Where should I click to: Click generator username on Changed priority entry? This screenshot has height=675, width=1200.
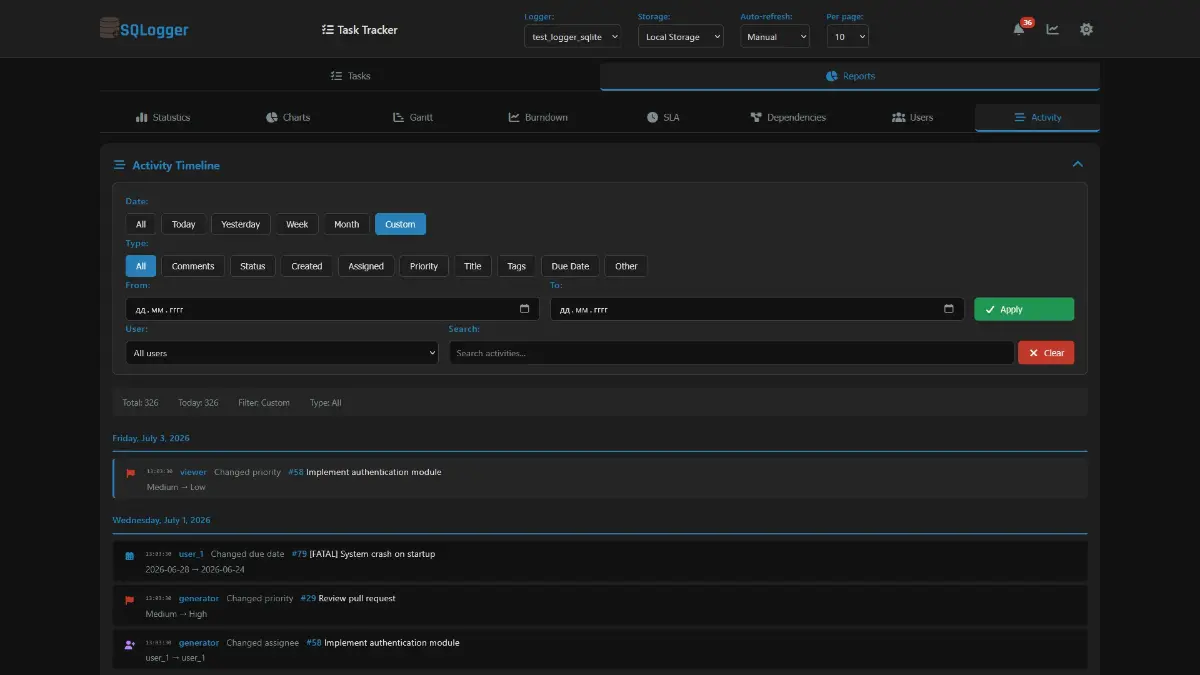(x=199, y=598)
